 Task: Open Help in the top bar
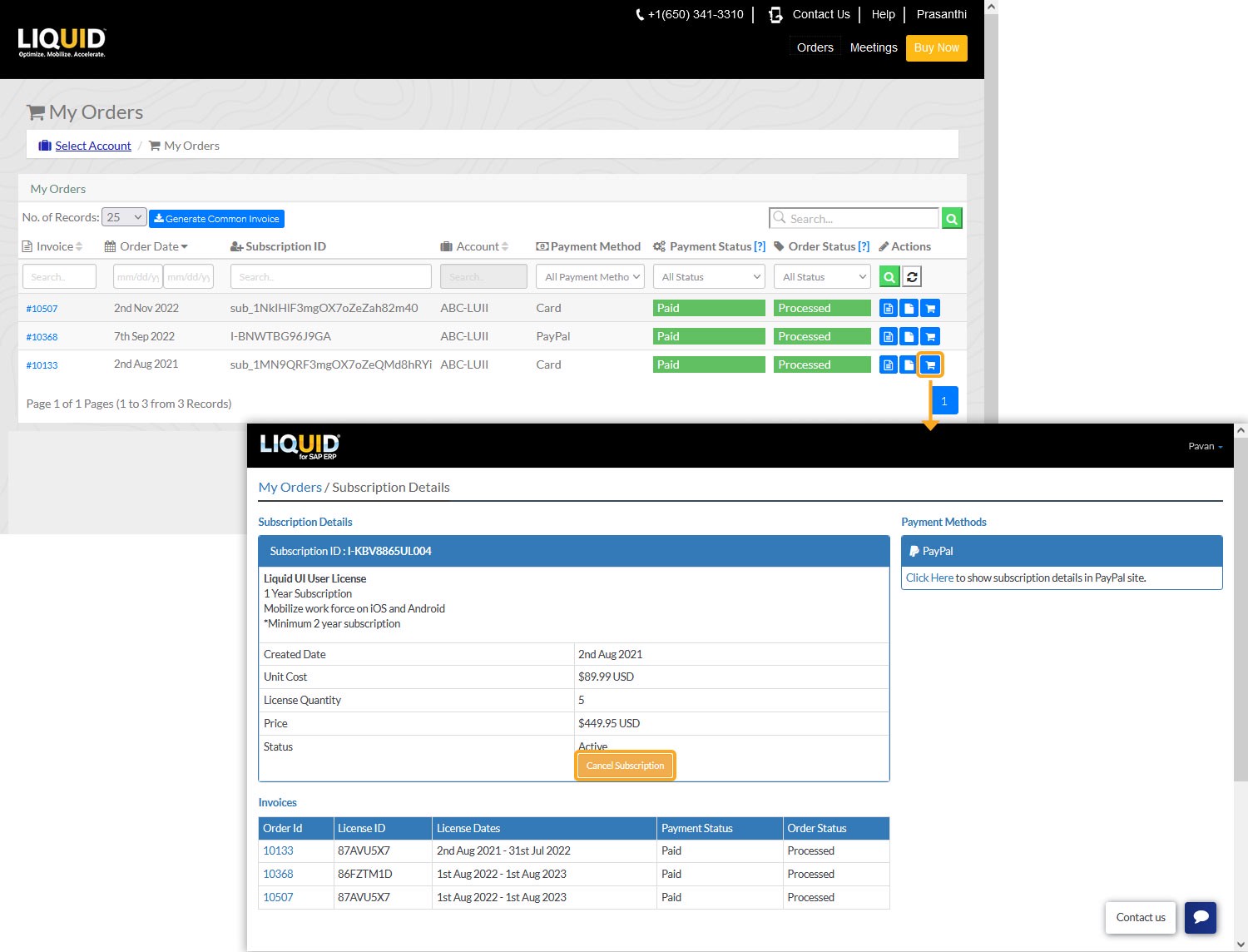click(x=884, y=14)
